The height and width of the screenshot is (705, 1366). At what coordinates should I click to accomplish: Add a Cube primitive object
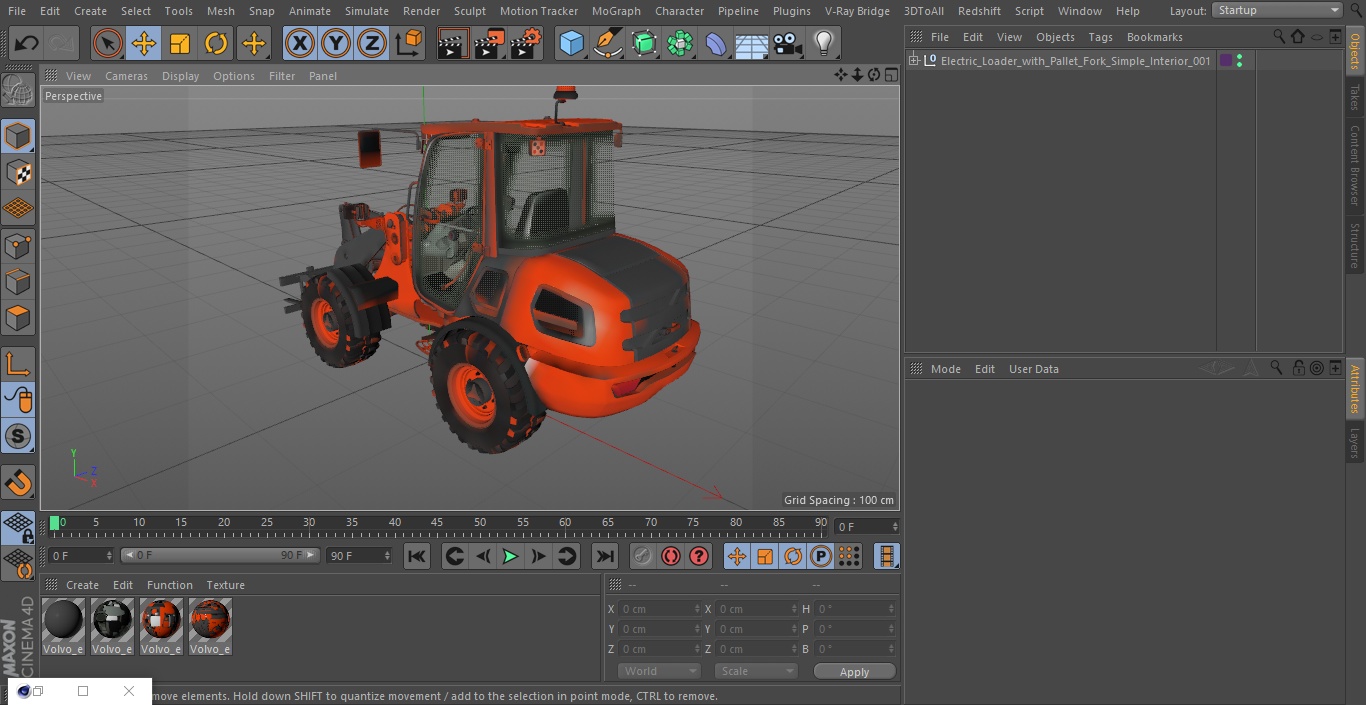click(571, 43)
